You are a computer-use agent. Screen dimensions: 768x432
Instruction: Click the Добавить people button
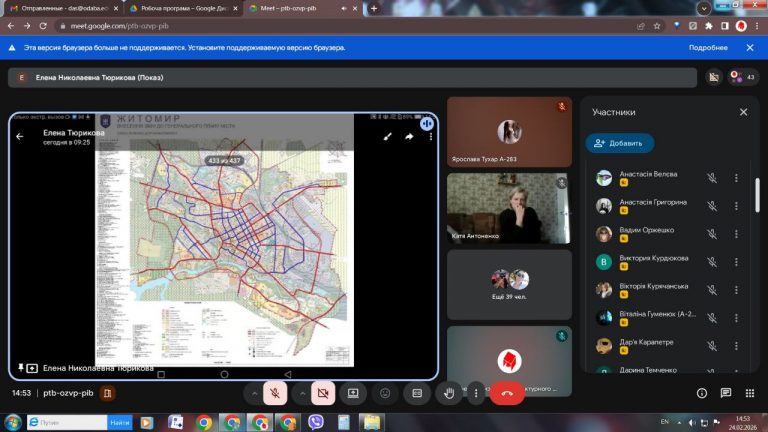[x=620, y=143]
